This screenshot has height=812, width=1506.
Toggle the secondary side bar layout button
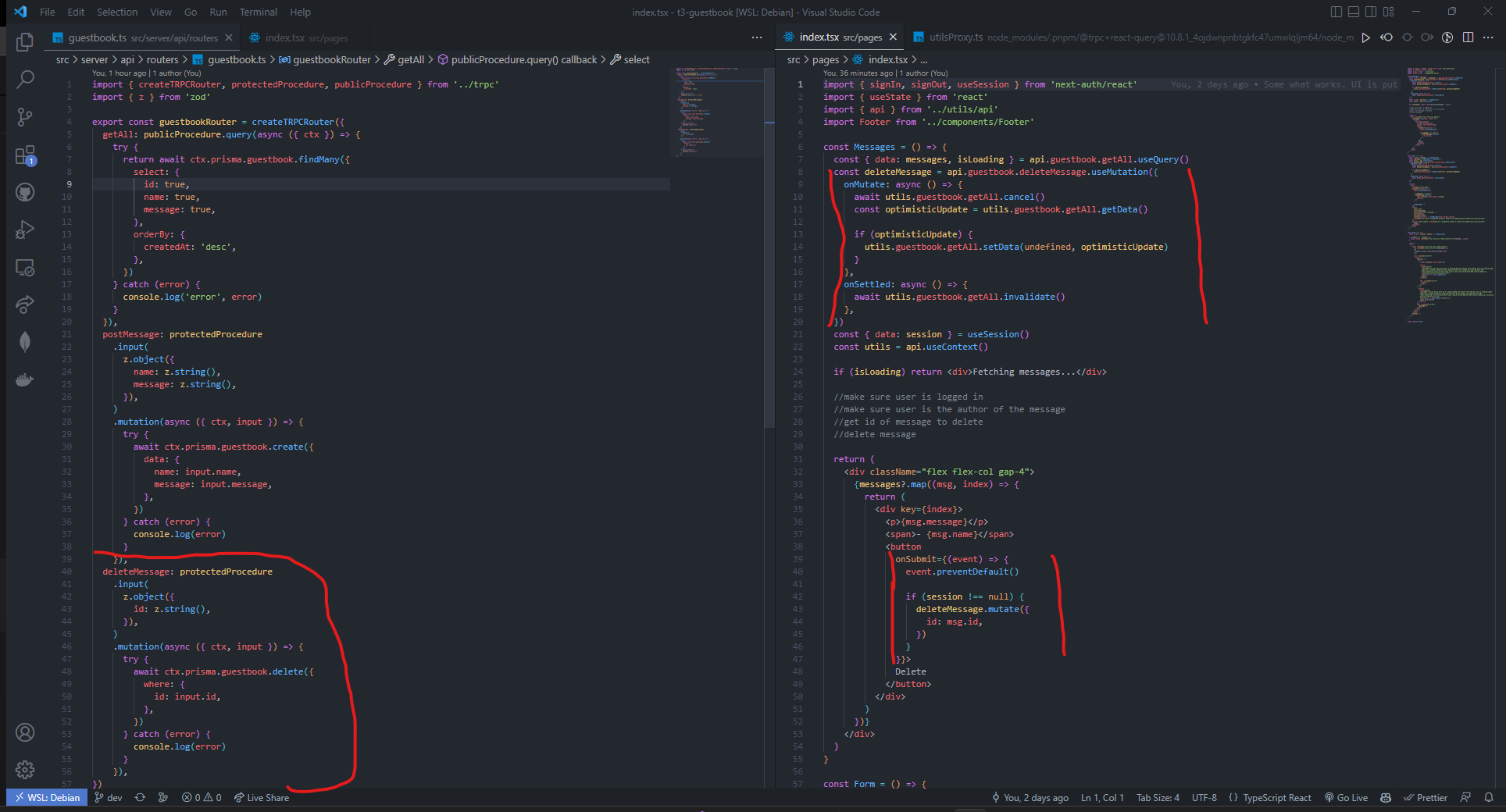pos(1371,12)
